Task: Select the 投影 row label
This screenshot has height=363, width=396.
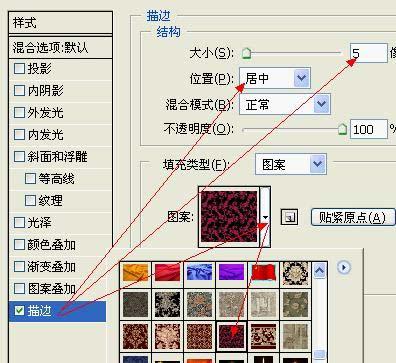Action: coord(39,69)
